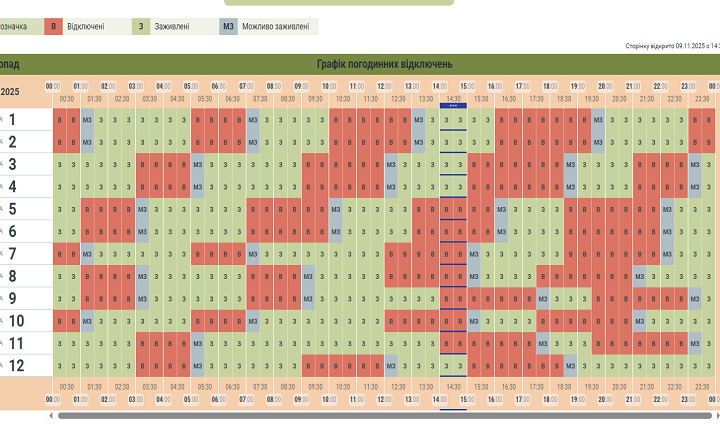Select the "Можливо заживлені" legend label
720x430 pixels.
point(275,27)
